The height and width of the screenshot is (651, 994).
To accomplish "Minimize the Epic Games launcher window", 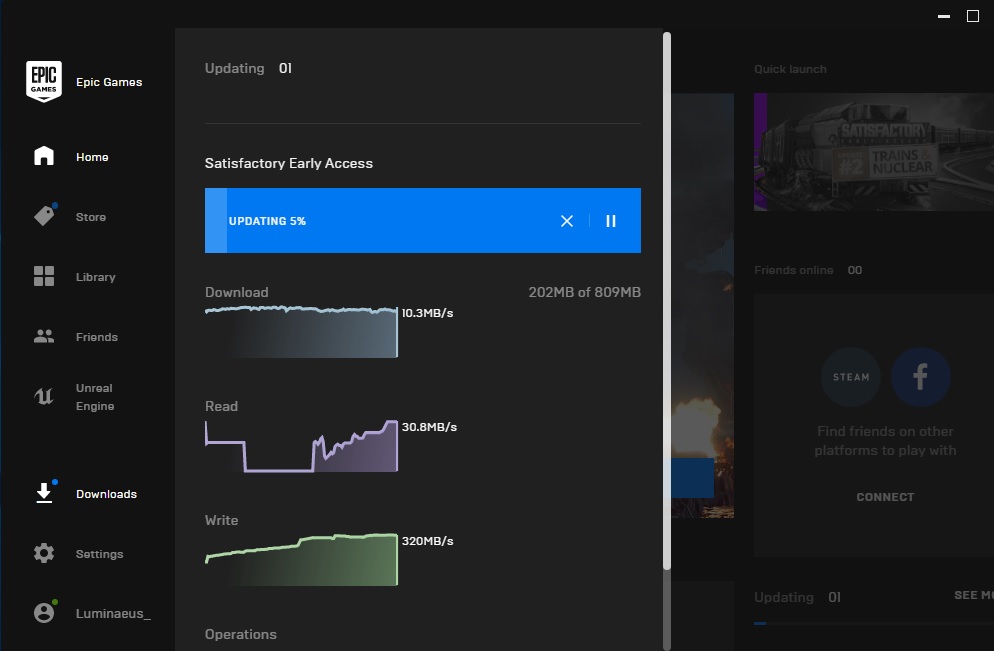I will [944, 16].
